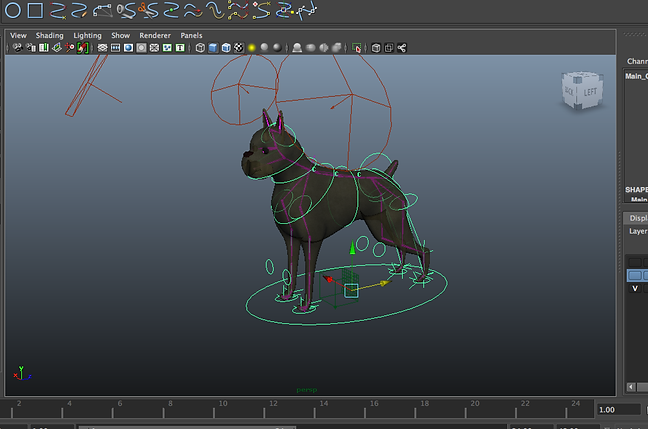
Task: Click the BACK face of ViewCube
Action: pyautogui.click(x=569, y=91)
